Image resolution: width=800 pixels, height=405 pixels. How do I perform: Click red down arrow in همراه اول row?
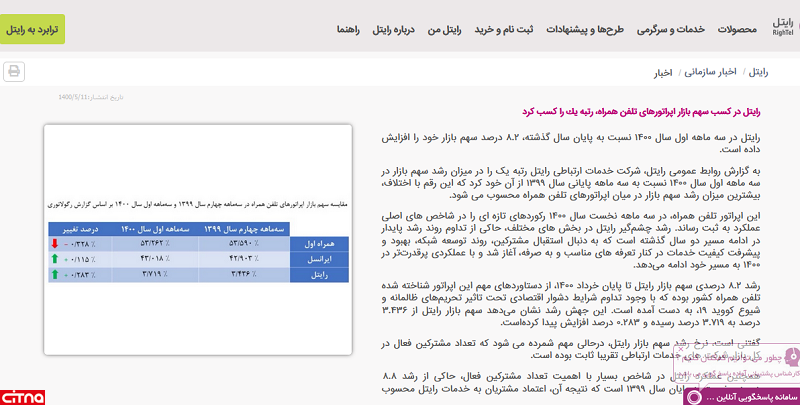[55, 243]
